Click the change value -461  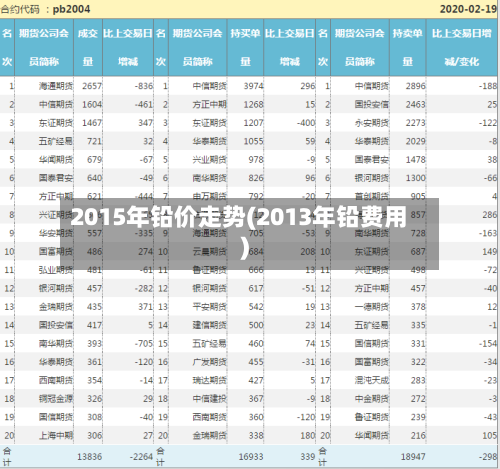[144, 104]
